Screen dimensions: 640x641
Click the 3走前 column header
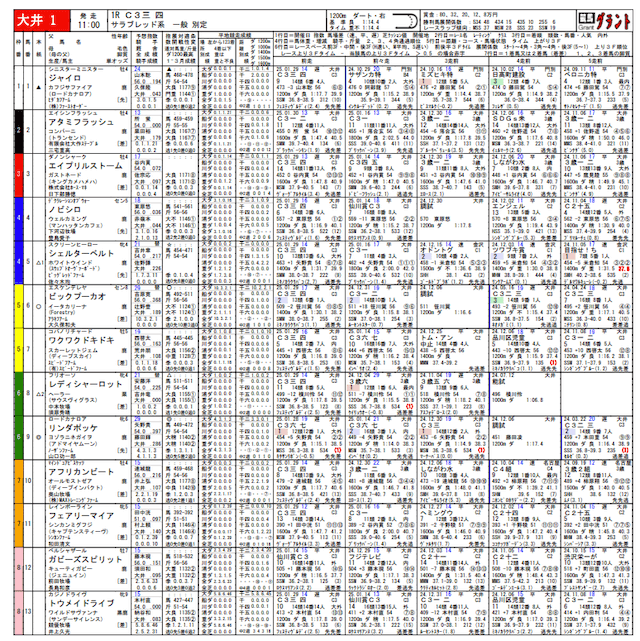452,61
